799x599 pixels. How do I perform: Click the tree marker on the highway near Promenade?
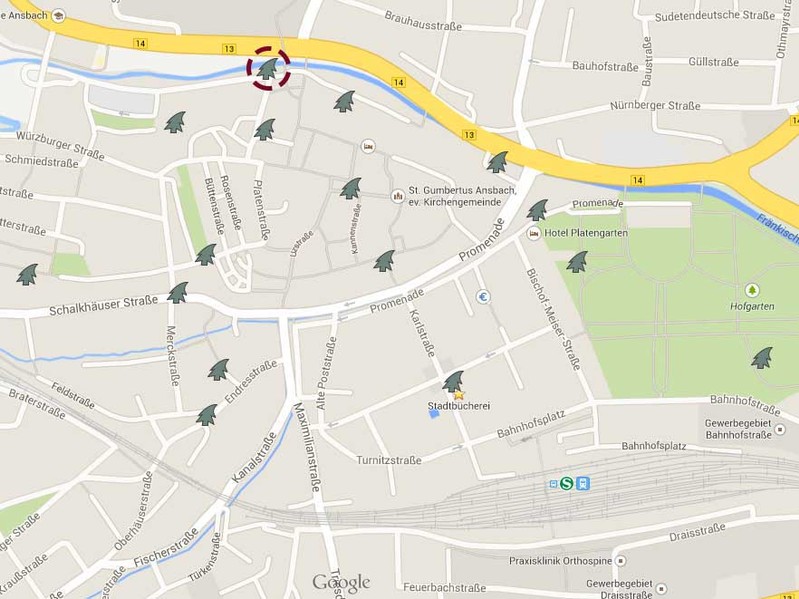coord(497,162)
